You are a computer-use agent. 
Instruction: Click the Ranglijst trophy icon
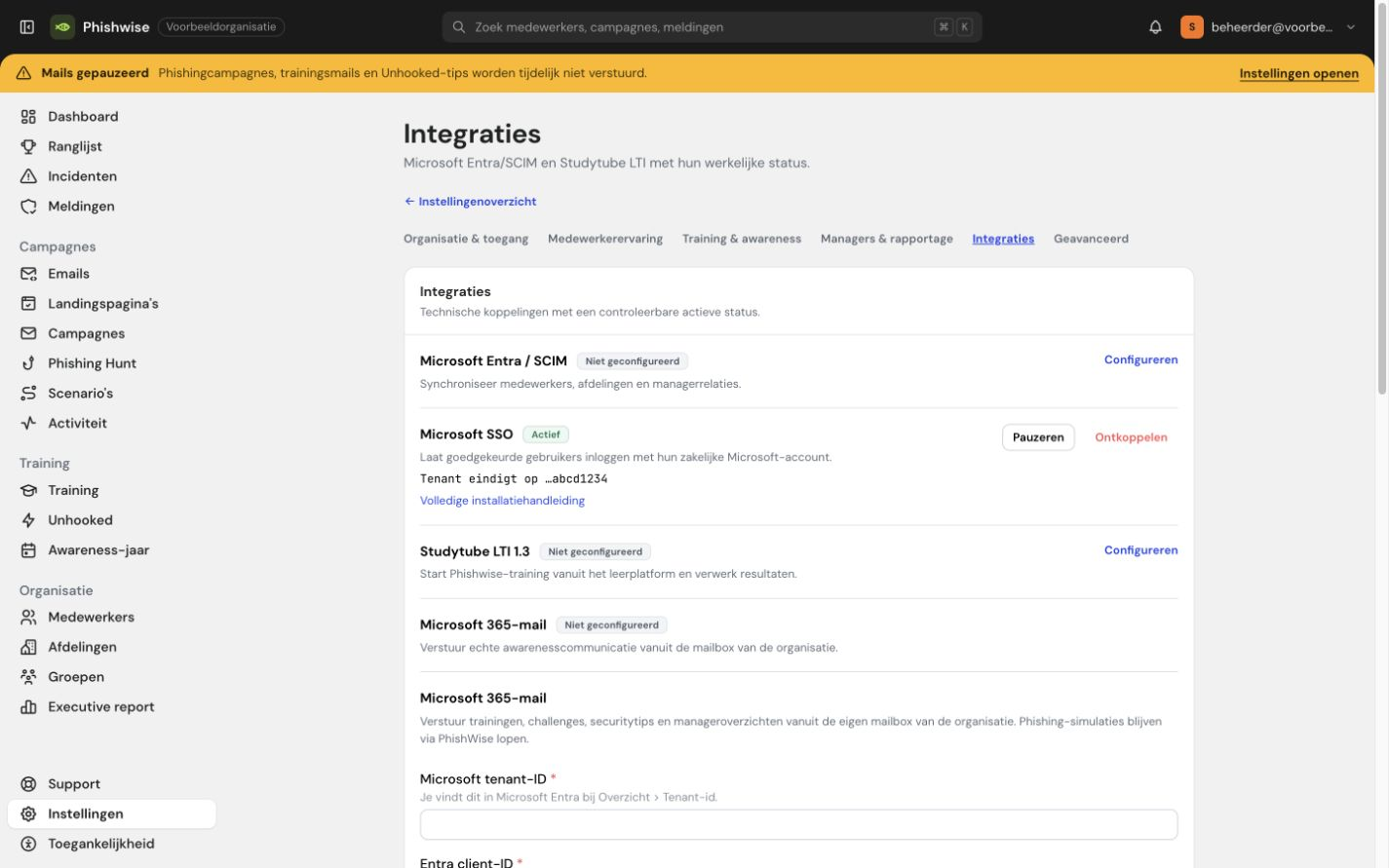28,146
